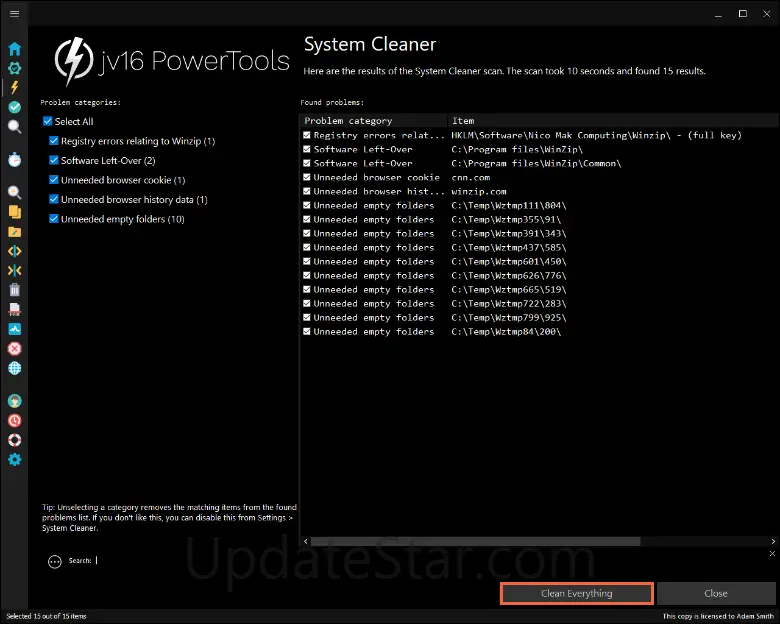The image size is (780, 624).
Task: Toggle Unneeded empty folders (10) category checkbox
Action: [54, 218]
